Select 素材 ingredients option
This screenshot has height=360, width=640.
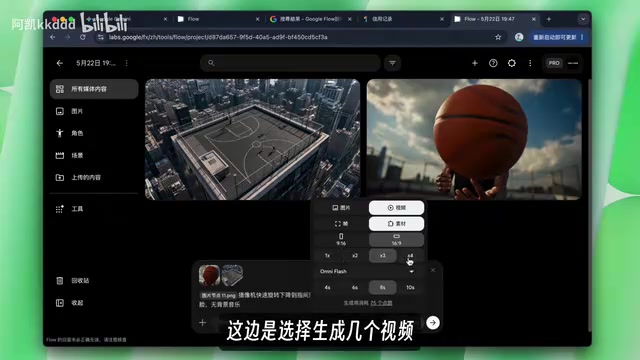tap(396, 224)
